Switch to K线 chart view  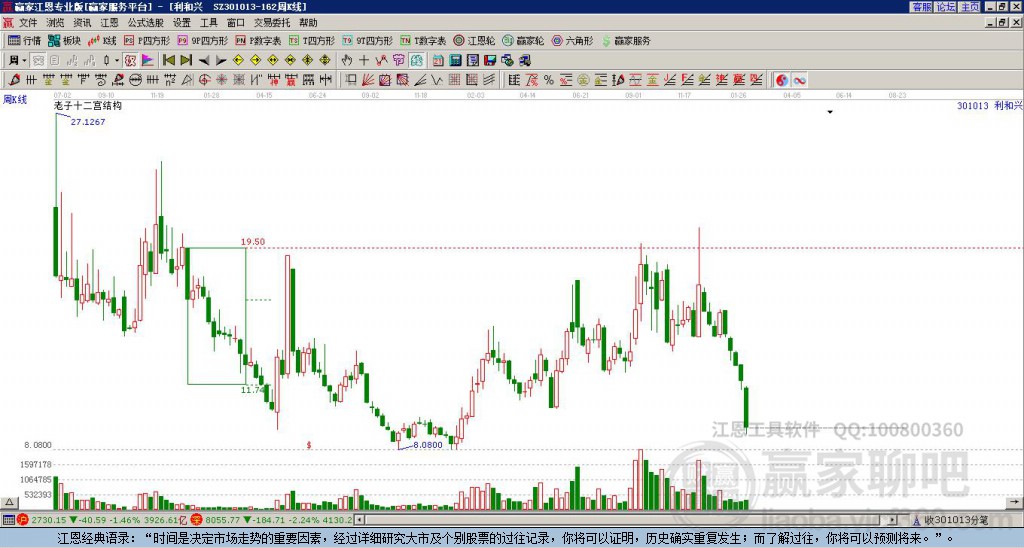[102, 40]
